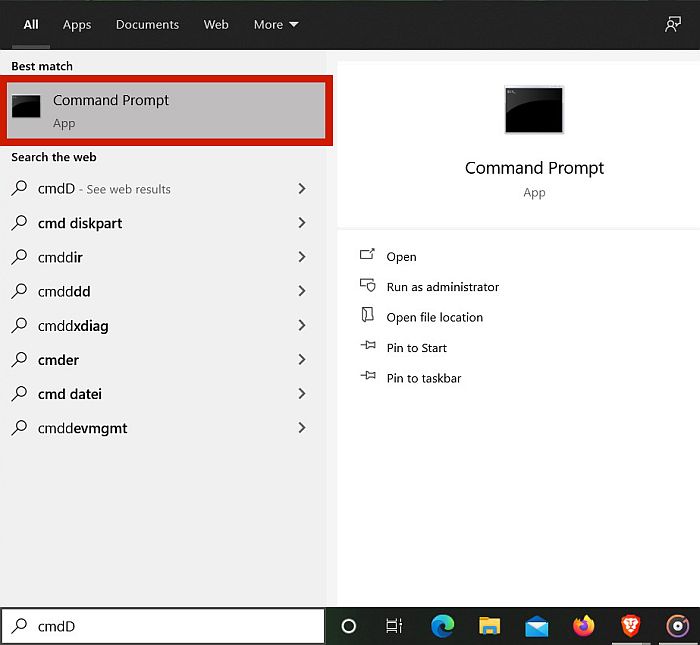The width and height of the screenshot is (700, 645).
Task: Click search icon beside cmdddd
Action: click(19, 291)
